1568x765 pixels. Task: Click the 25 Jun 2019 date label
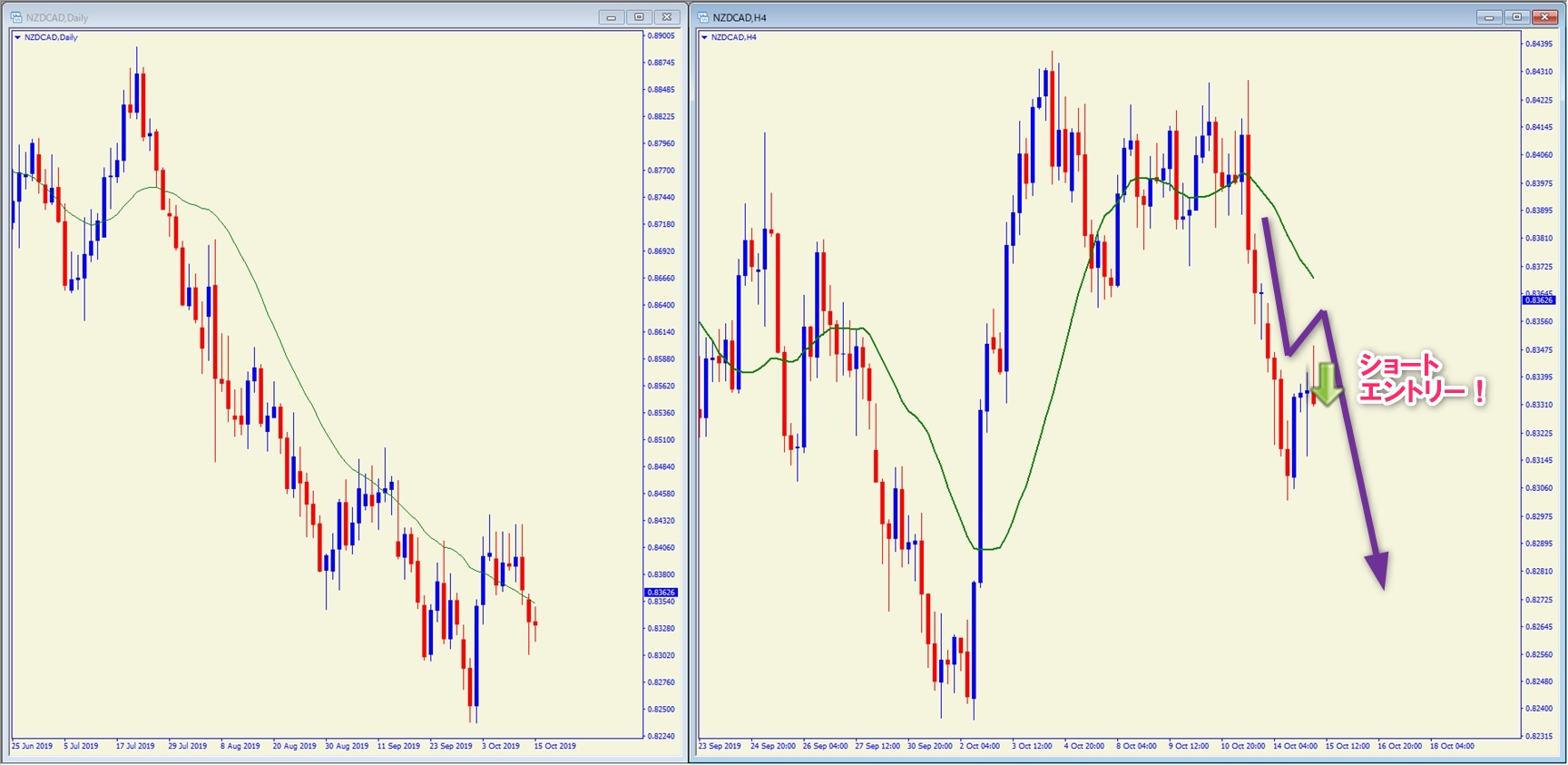pos(33,746)
